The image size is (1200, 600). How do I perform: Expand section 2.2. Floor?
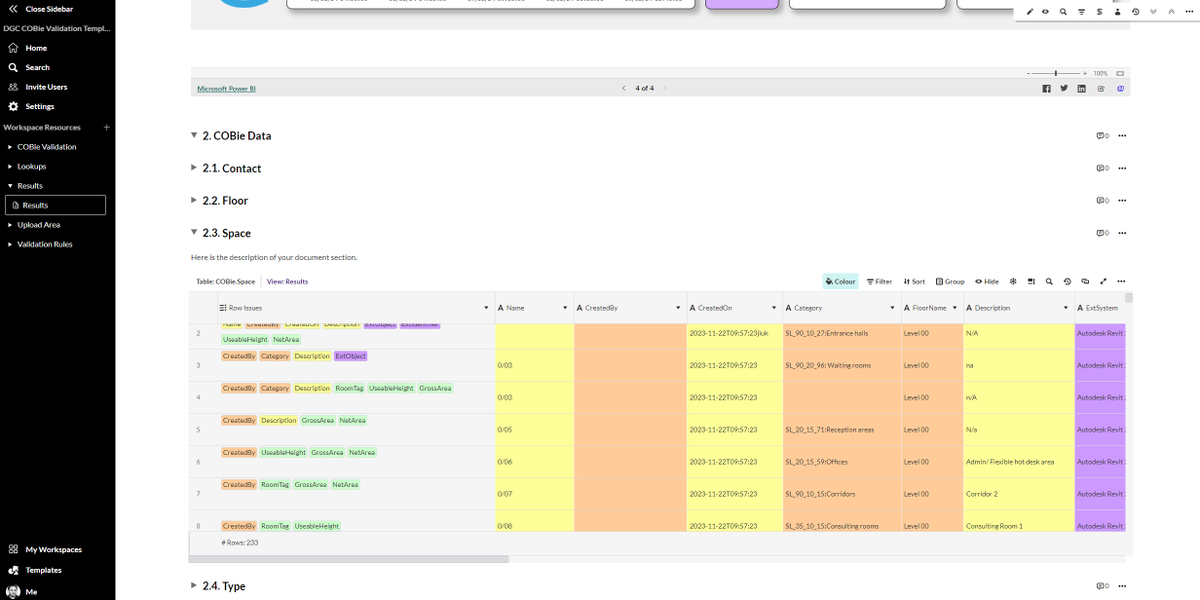pyautogui.click(x=194, y=200)
